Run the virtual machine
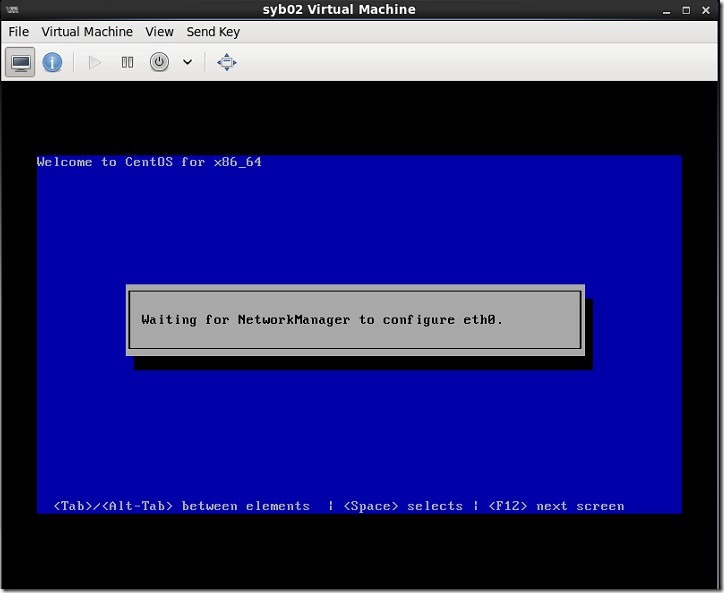 [x=95, y=62]
